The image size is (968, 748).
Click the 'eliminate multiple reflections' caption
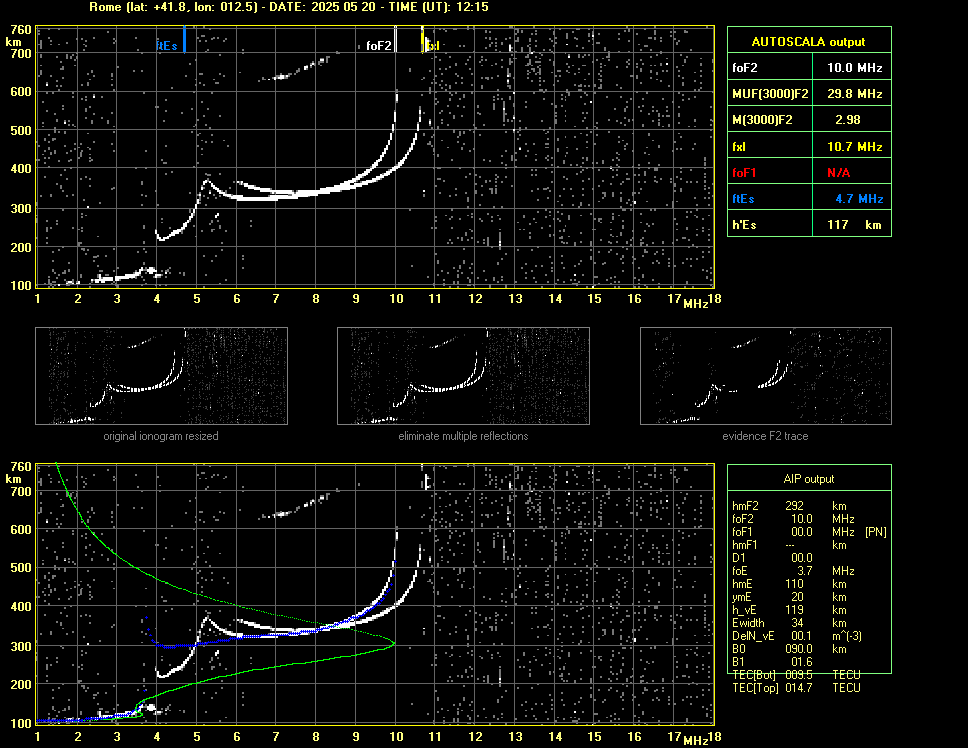tap(463, 436)
